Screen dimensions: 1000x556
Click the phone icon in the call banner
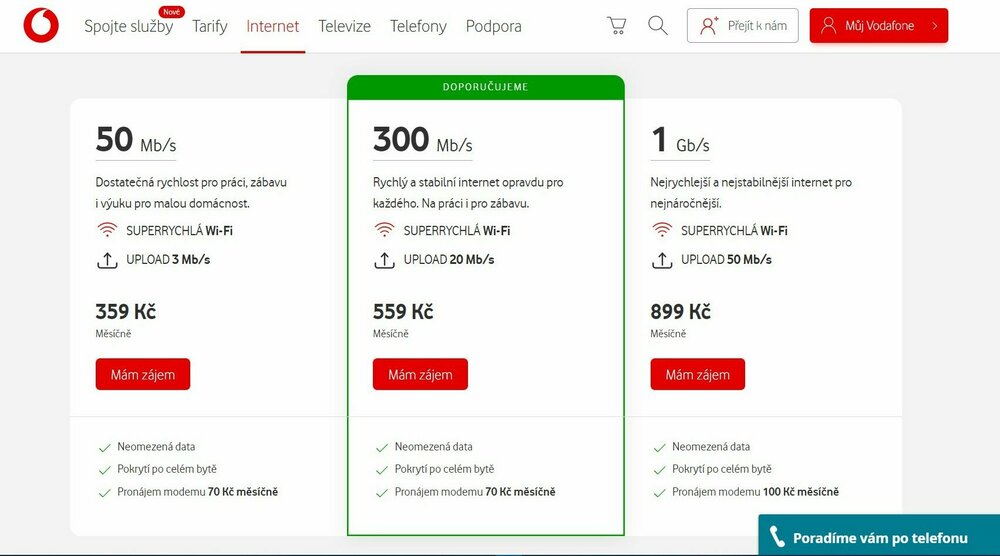[x=775, y=538]
